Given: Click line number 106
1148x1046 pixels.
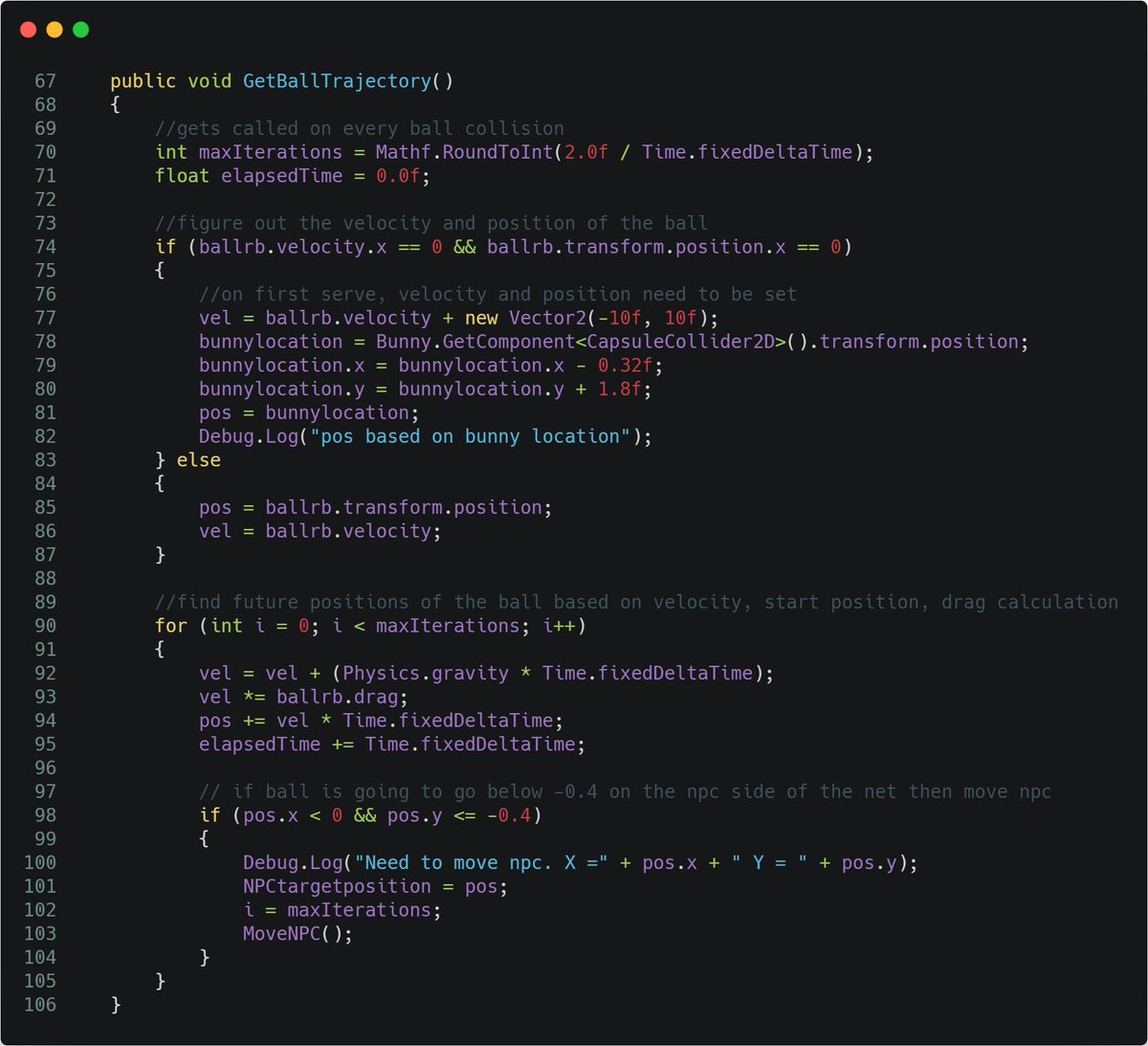Looking at the screenshot, I should coord(40,1005).
